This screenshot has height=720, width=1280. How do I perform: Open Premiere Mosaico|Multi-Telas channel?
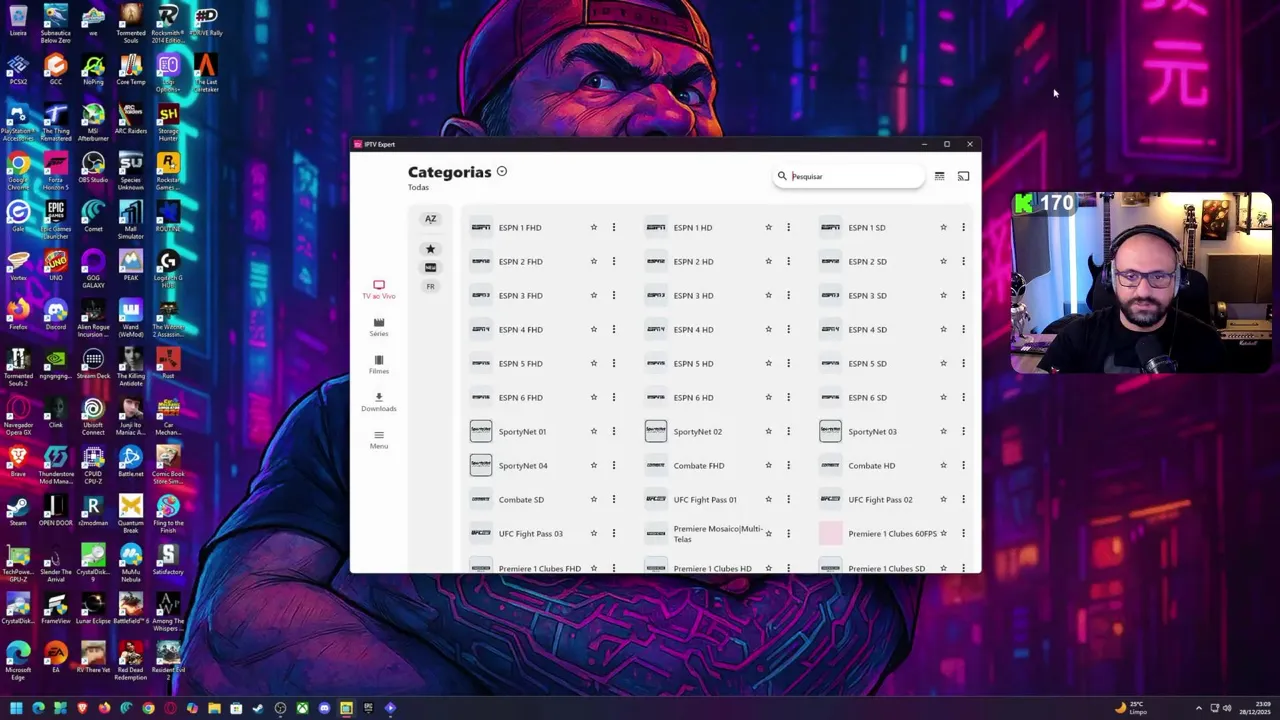point(718,533)
